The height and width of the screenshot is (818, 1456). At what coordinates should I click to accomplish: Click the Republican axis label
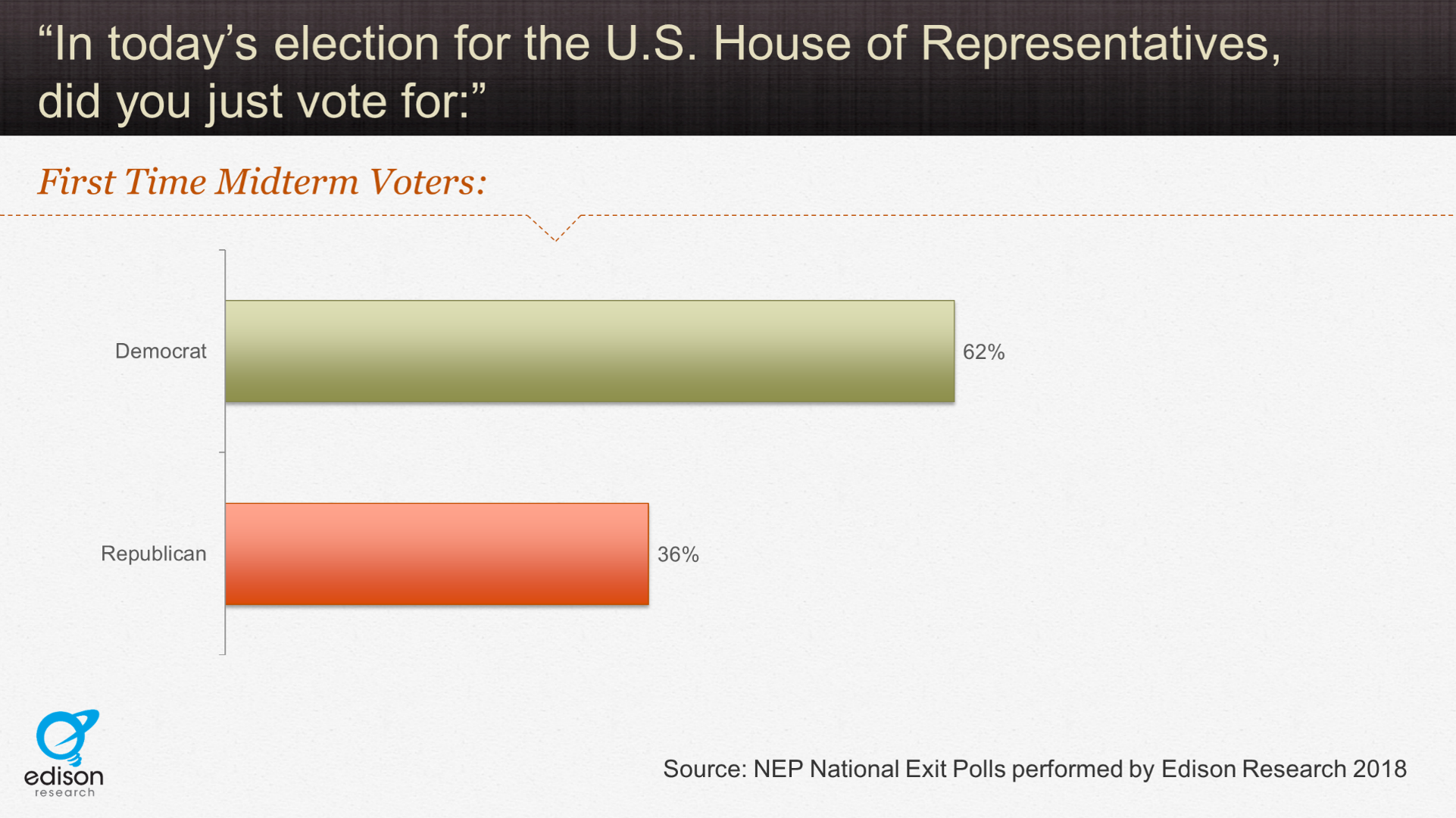pyautogui.click(x=154, y=554)
